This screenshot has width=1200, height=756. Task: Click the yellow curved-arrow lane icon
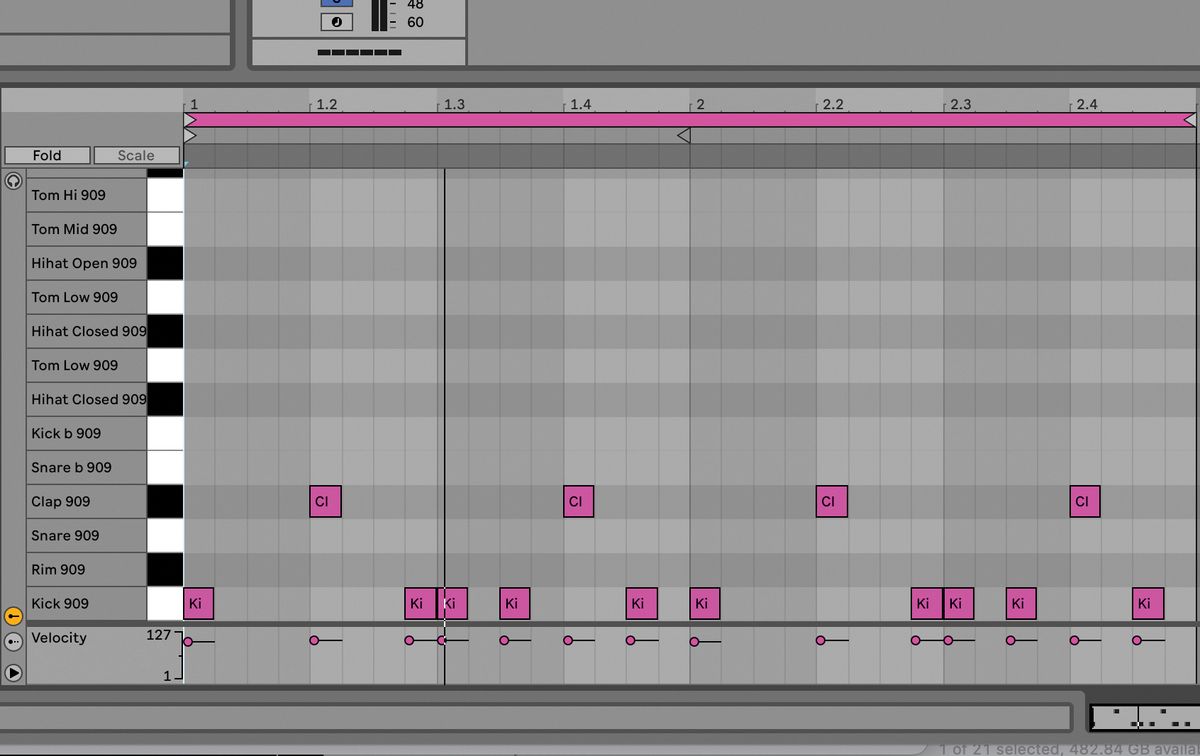pyautogui.click(x=13, y=617)
